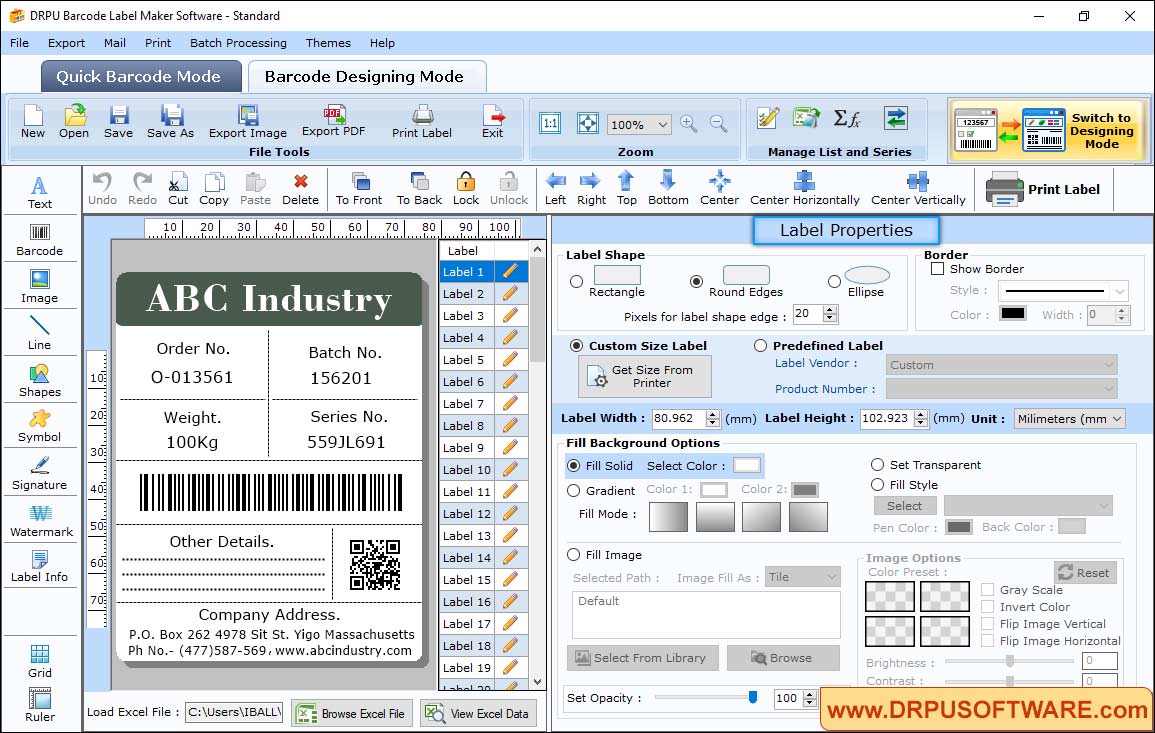
Task: Open the Export menu
Action: click(66, 43)
